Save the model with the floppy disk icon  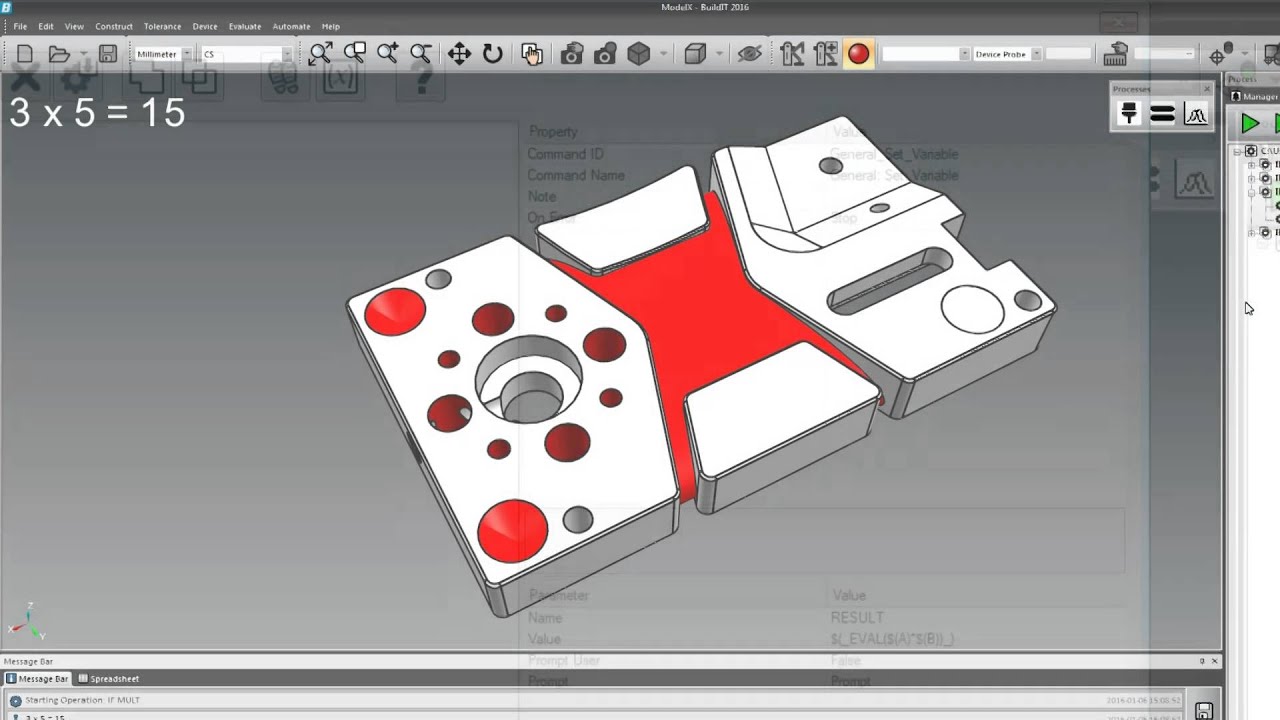point(108,54)
